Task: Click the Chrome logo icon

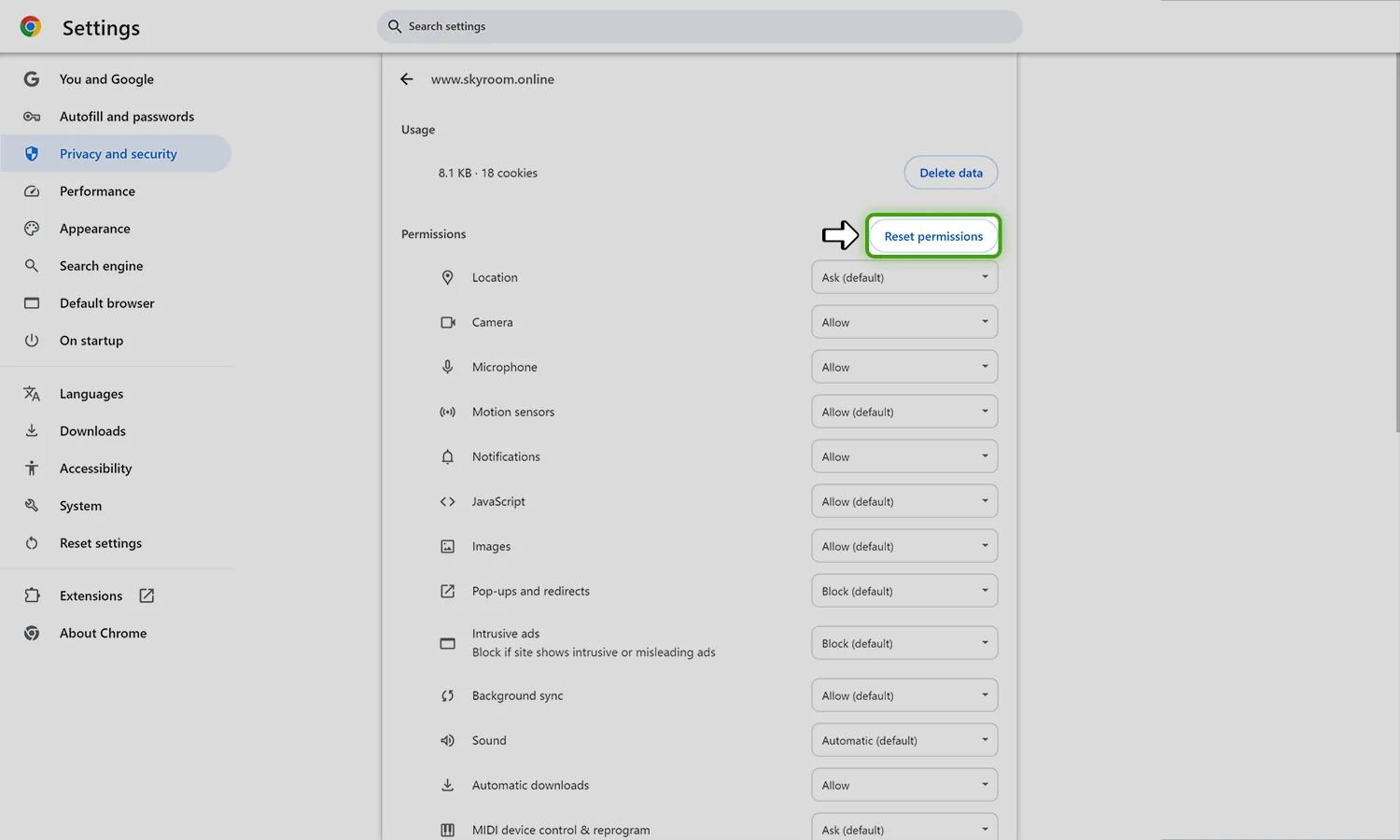Action: [x=31, y=27]
